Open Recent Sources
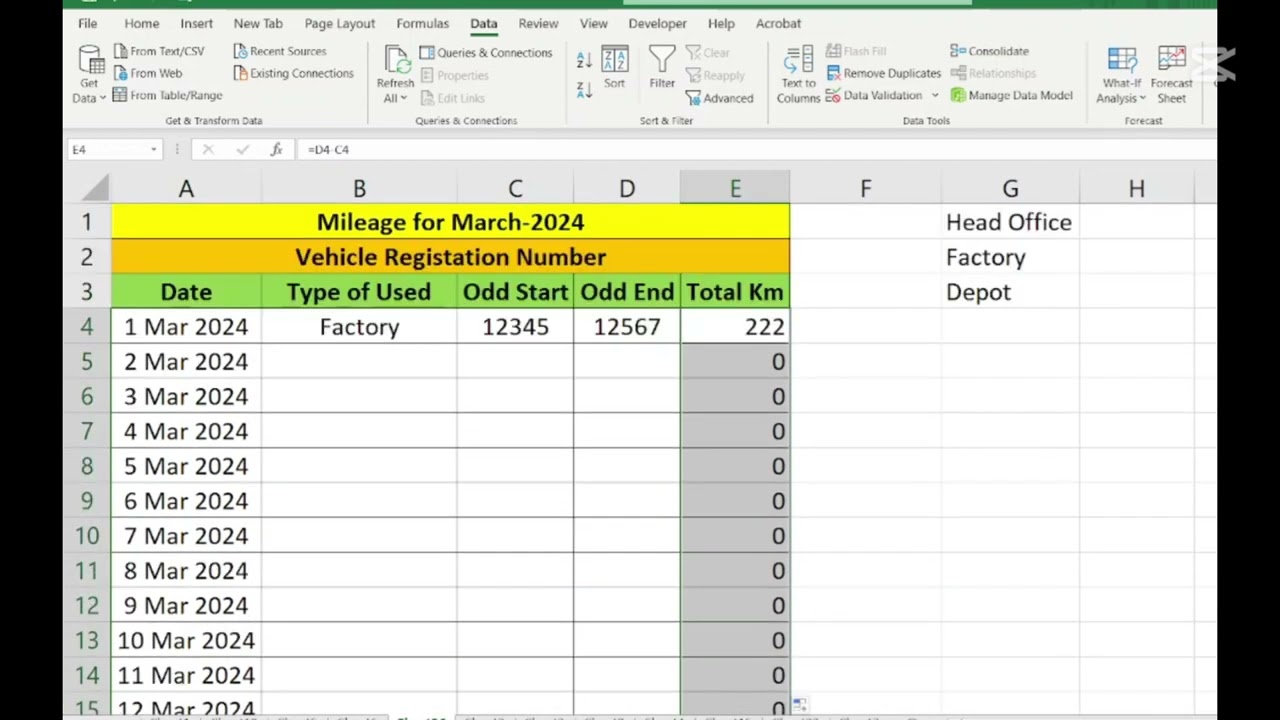This screenshot has height=720, width=1280. coord(279,51)
